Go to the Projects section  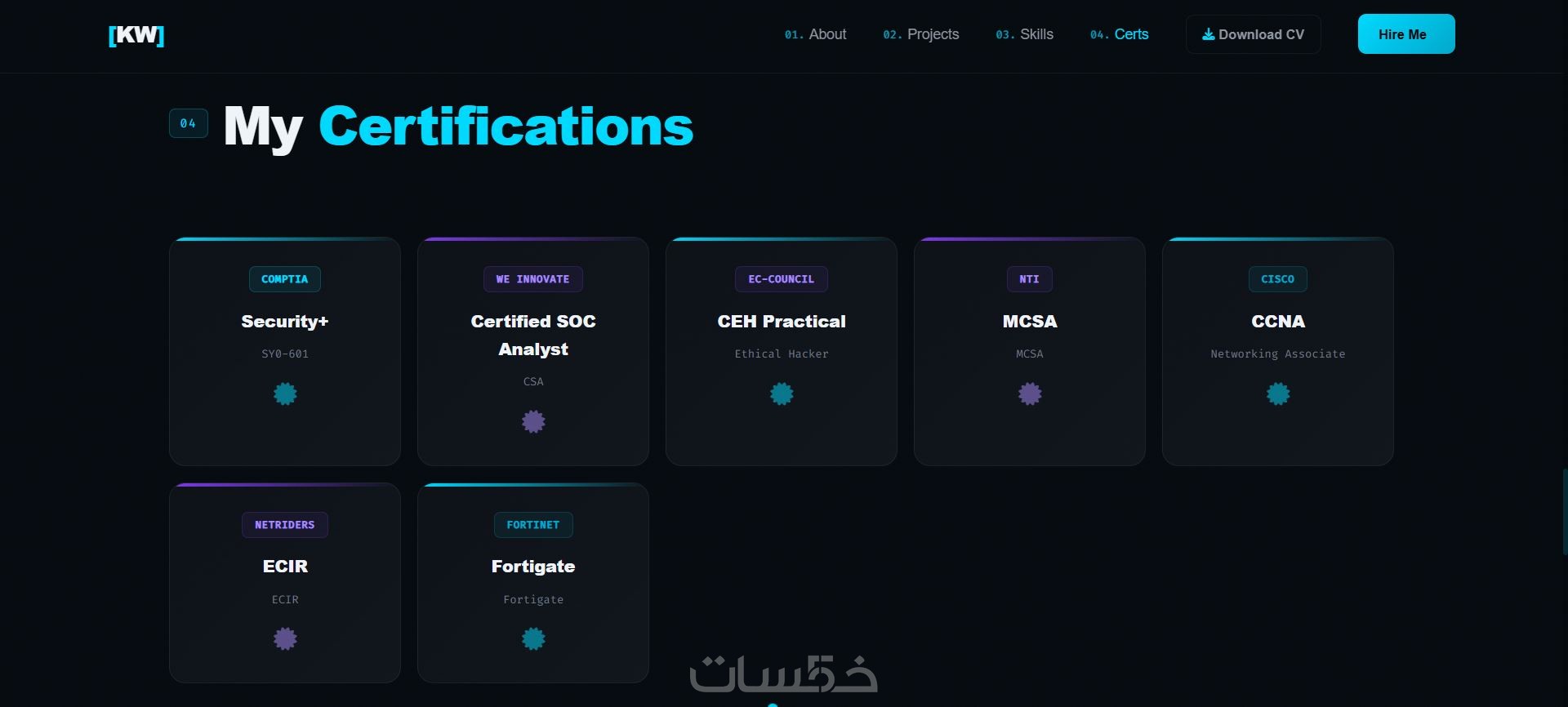pyautogui.click(x=921, y=34)
